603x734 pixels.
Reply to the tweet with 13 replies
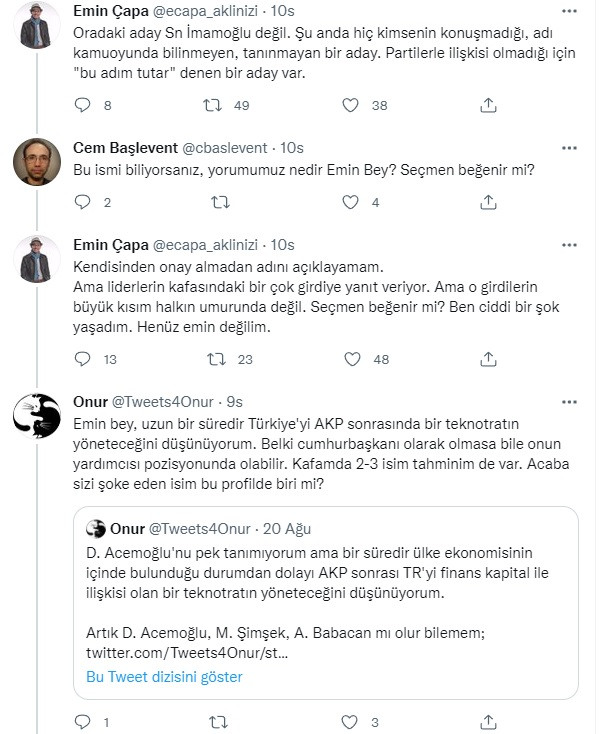[x=82, y=359]
